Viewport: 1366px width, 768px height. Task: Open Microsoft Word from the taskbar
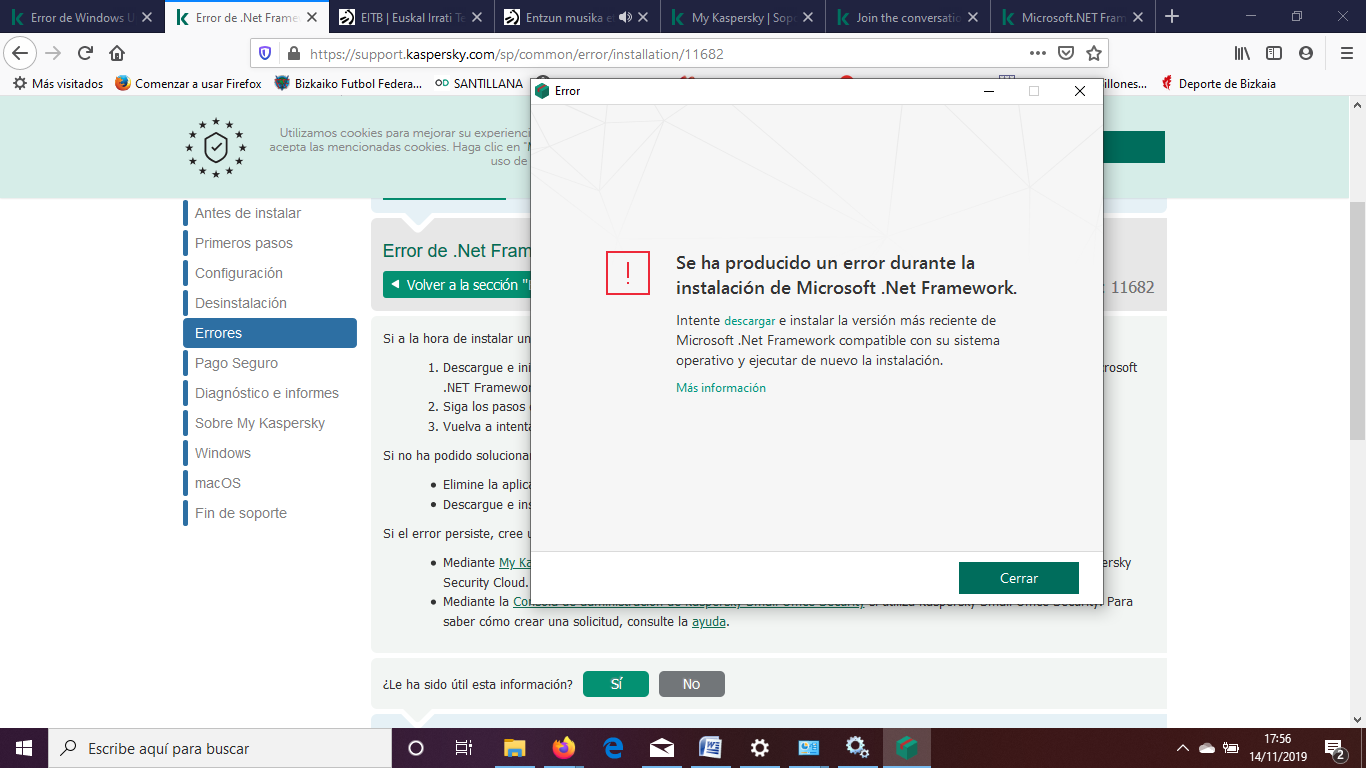point(710,748)
